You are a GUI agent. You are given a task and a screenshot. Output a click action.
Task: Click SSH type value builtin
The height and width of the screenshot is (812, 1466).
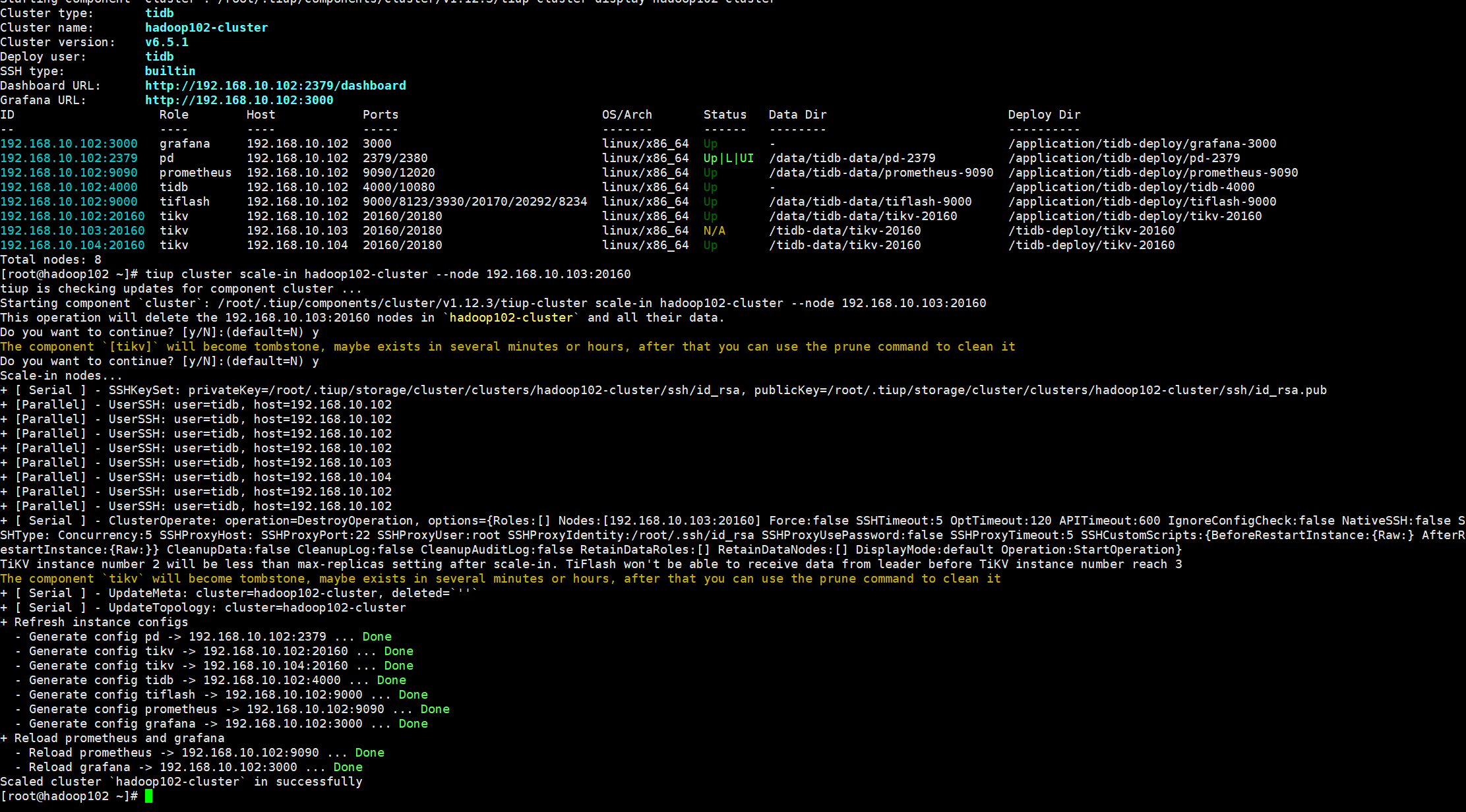point(170,71)
